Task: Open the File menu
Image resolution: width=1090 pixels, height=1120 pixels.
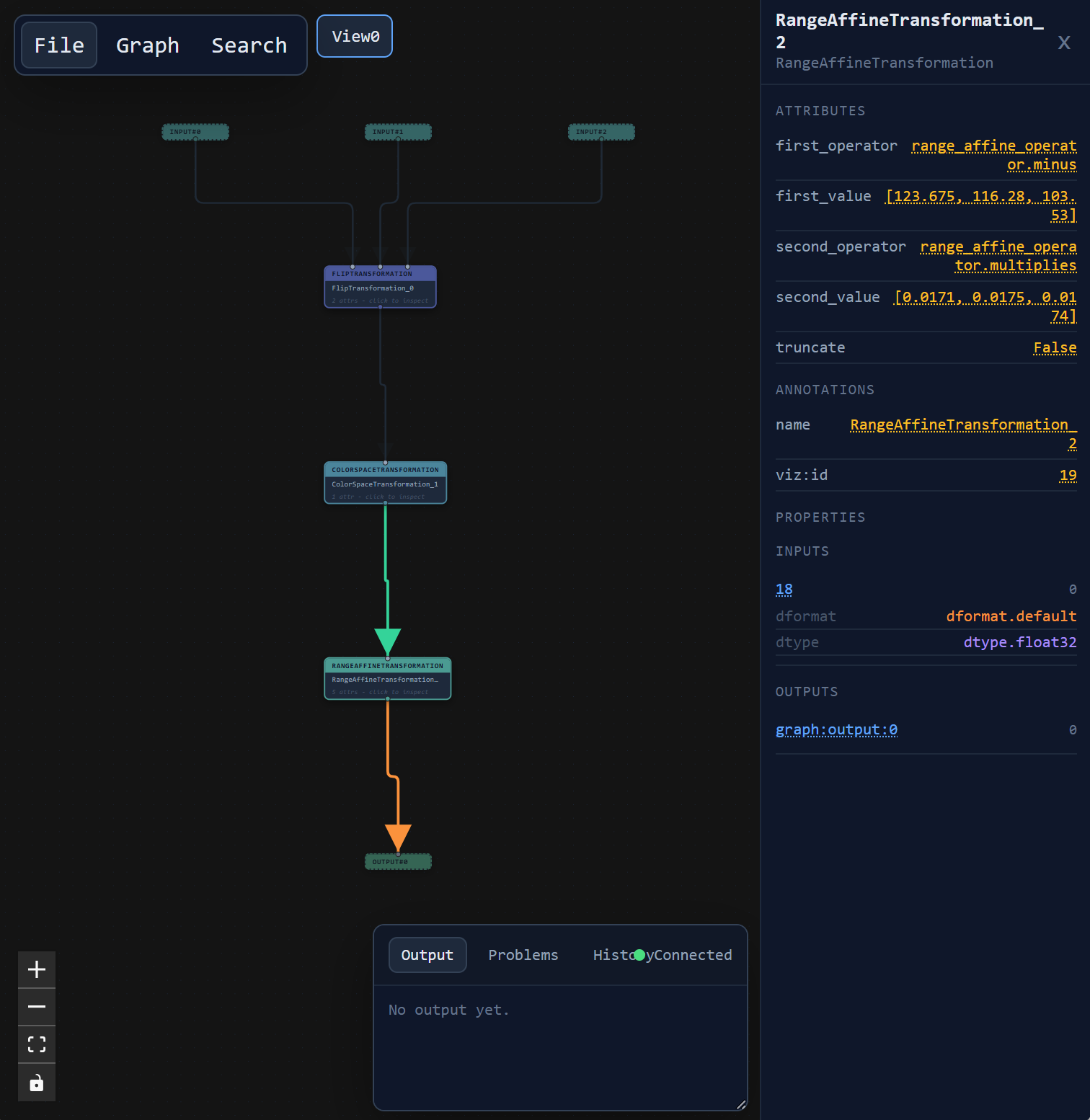Action: (59, 45)
